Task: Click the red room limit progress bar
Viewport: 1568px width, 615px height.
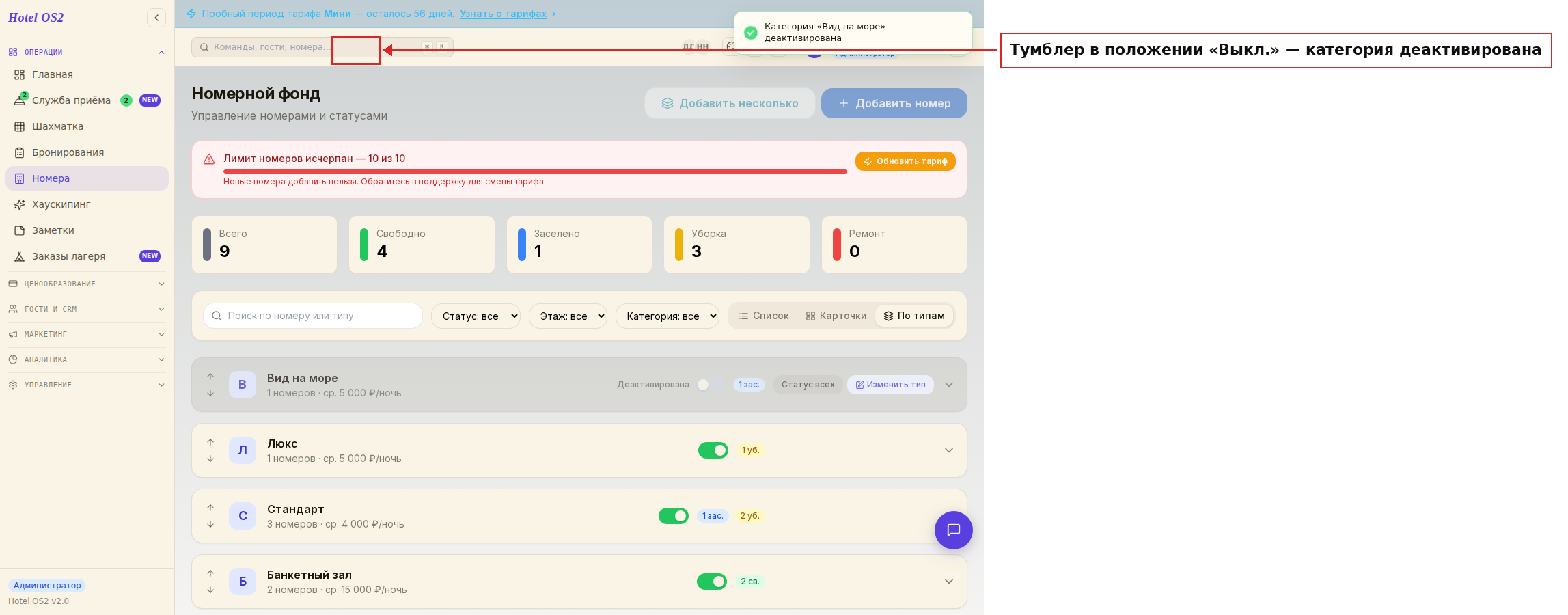Action: [535, 172]
